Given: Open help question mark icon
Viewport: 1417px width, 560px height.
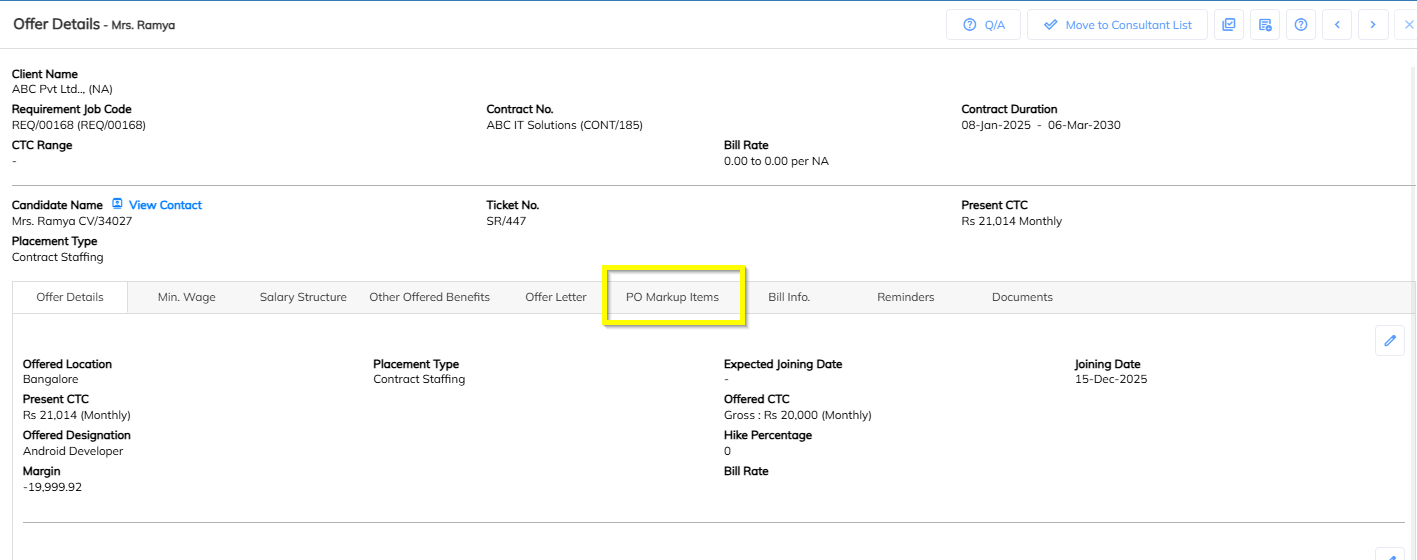Looking at the screenshot, I should (1301, 25).
